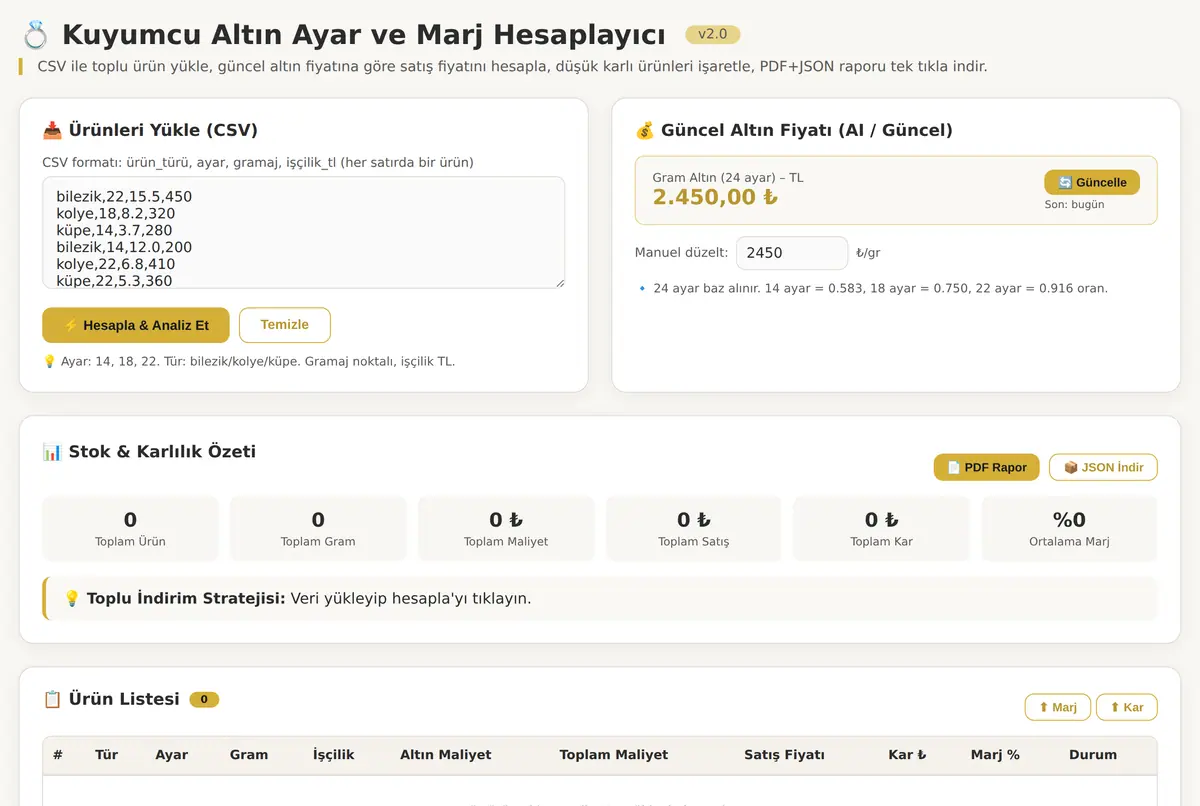This screenshot has width=1200, height=806.
Task: Click the chart icon by Stok & Karlılık Özeti
Action: (x=52, y=452)
